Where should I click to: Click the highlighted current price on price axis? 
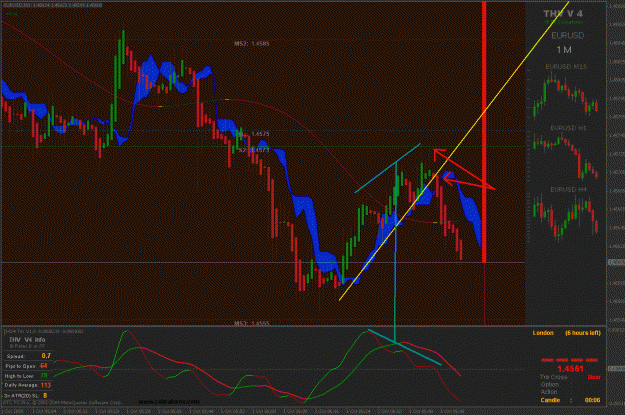[x=616, y=262]
